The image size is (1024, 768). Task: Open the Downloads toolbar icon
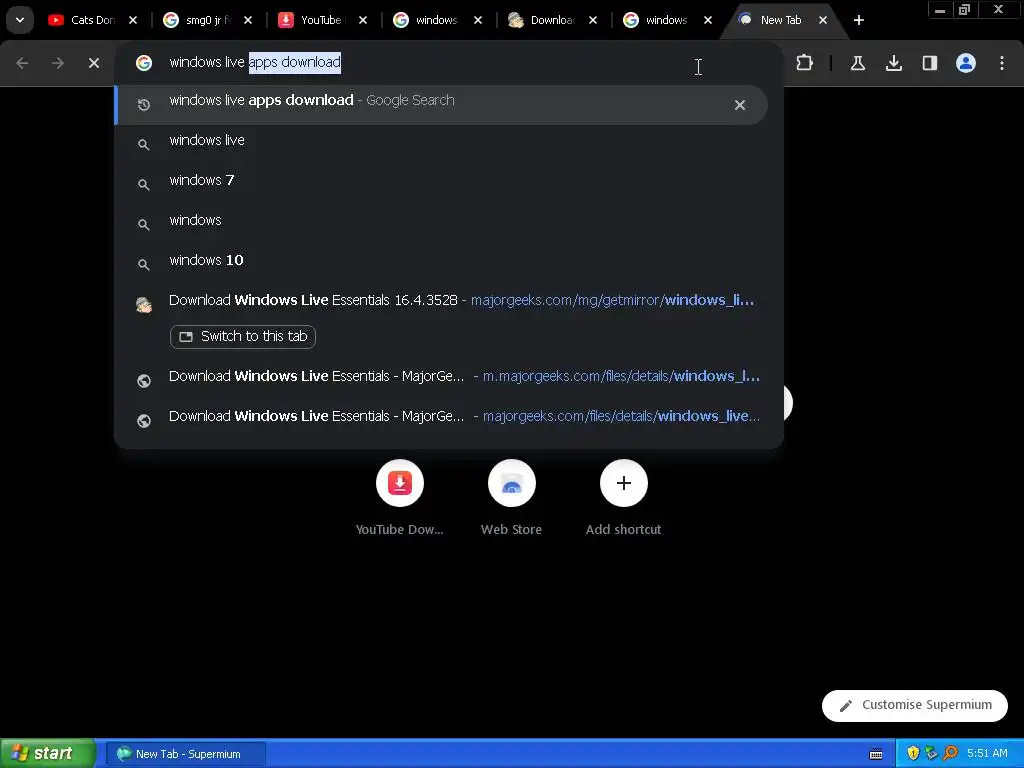click(x=893, y=63)
